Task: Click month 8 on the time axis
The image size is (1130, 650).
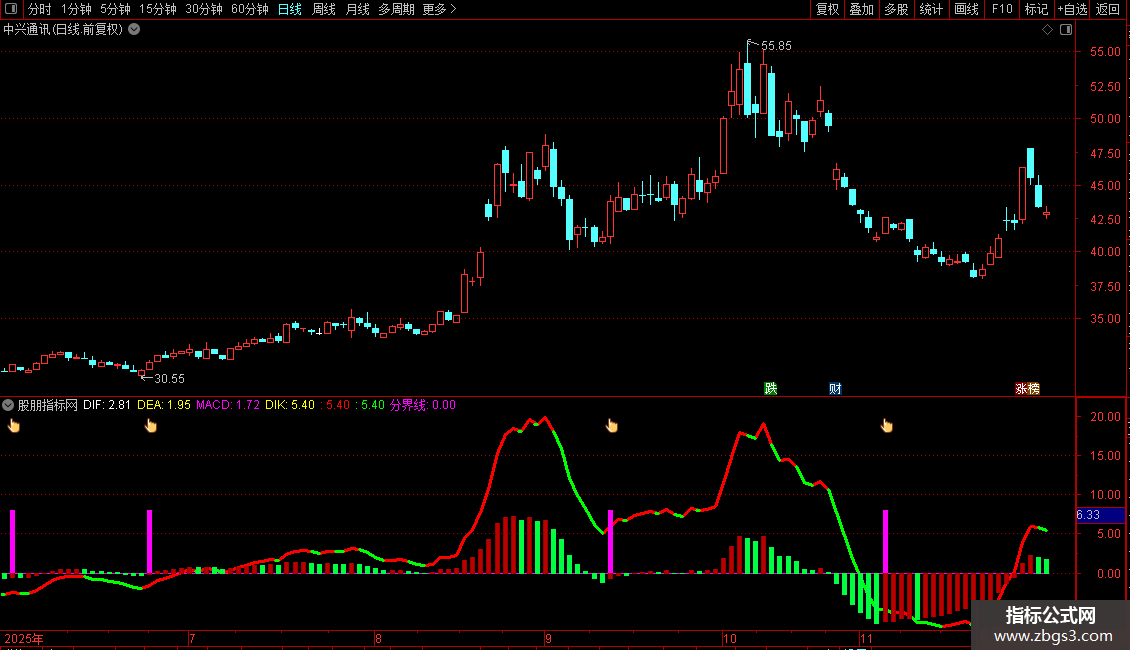Action: click(x=378, y=638)
